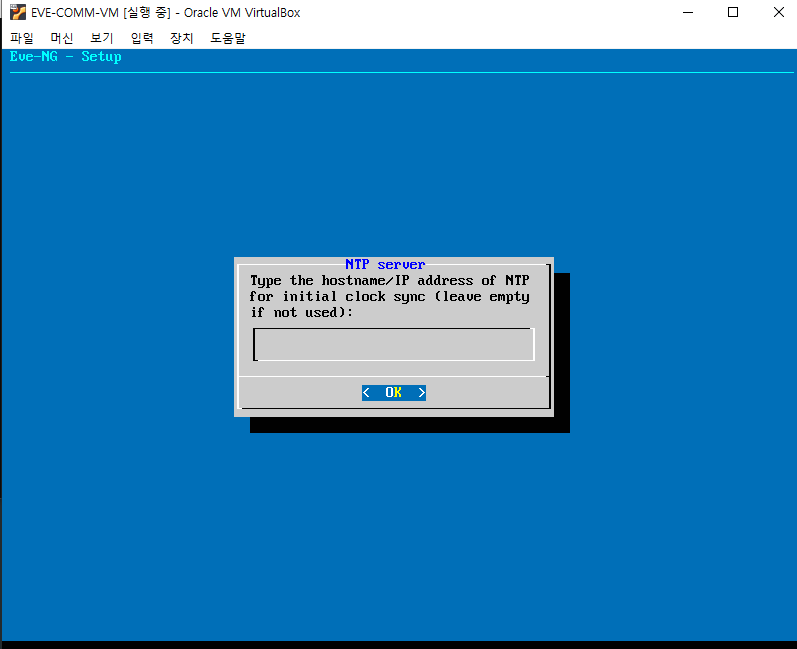Viewport: 797px width, 649px height.
Task: Click the 'NTP server' dialog title
Action: pyautogui.click(x=385, y=264)
